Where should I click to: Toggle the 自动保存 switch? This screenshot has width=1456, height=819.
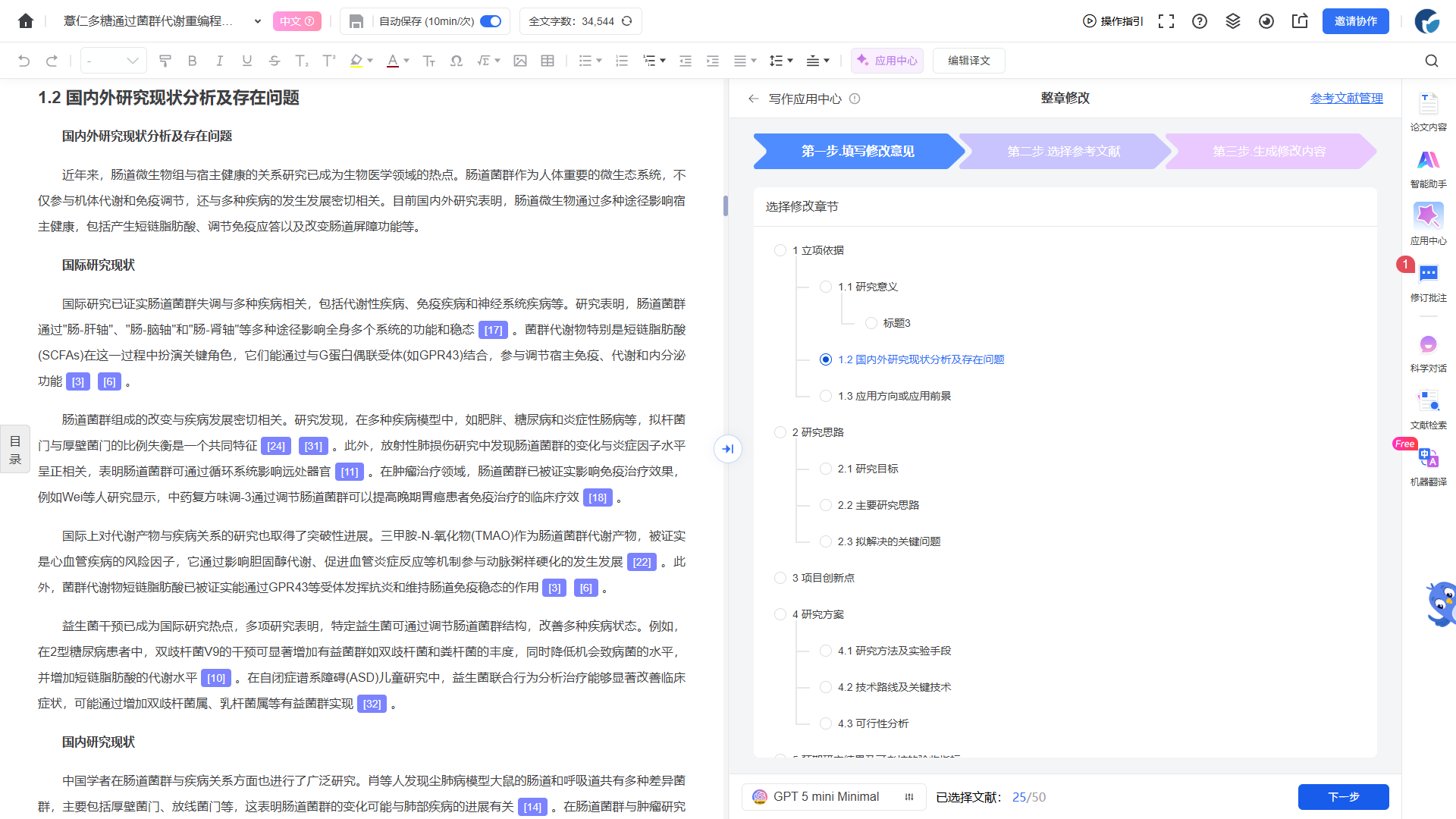click(491, 21)
